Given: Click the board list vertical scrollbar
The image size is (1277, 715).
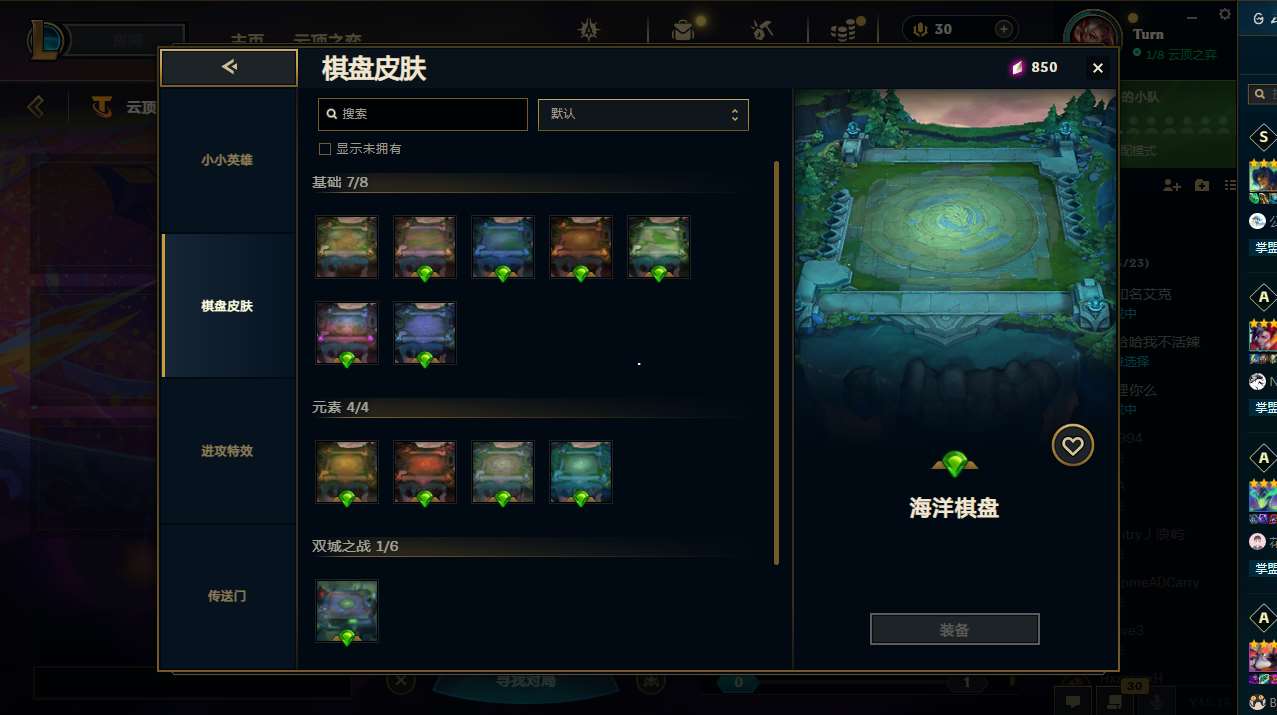Looking at the screenshot, I should pyautogui.click(x=776, y=363).
